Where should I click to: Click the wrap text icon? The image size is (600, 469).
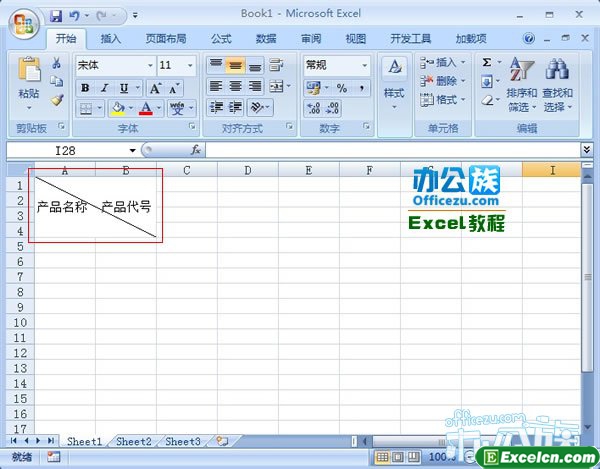[276, 65]
